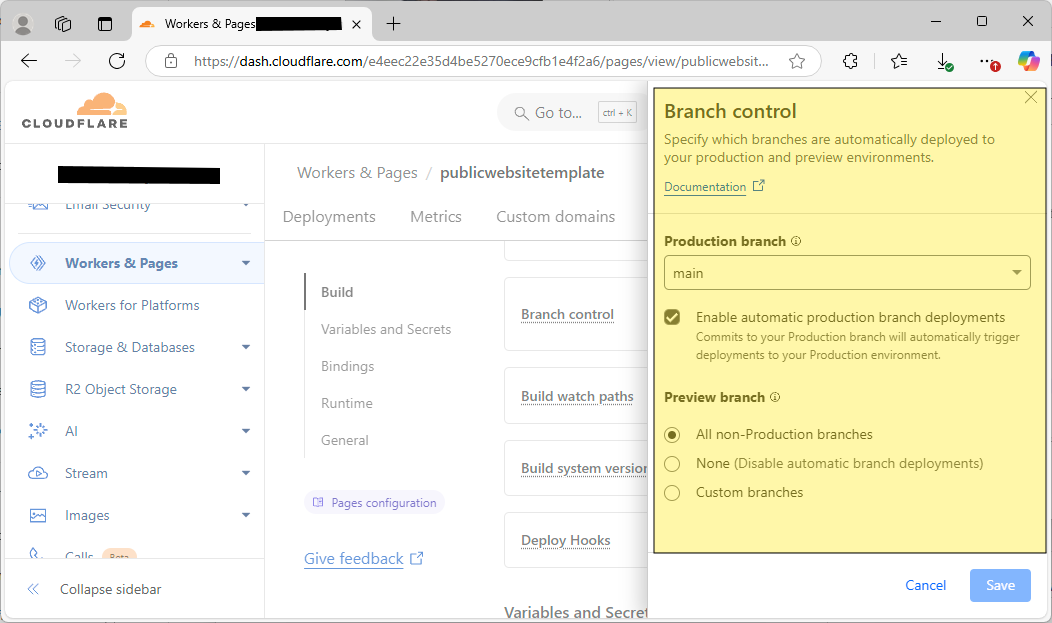The width and height of the screenshot is (1052, 623).
Task: Switch to the Metrics tab
Action: (435, 217)
